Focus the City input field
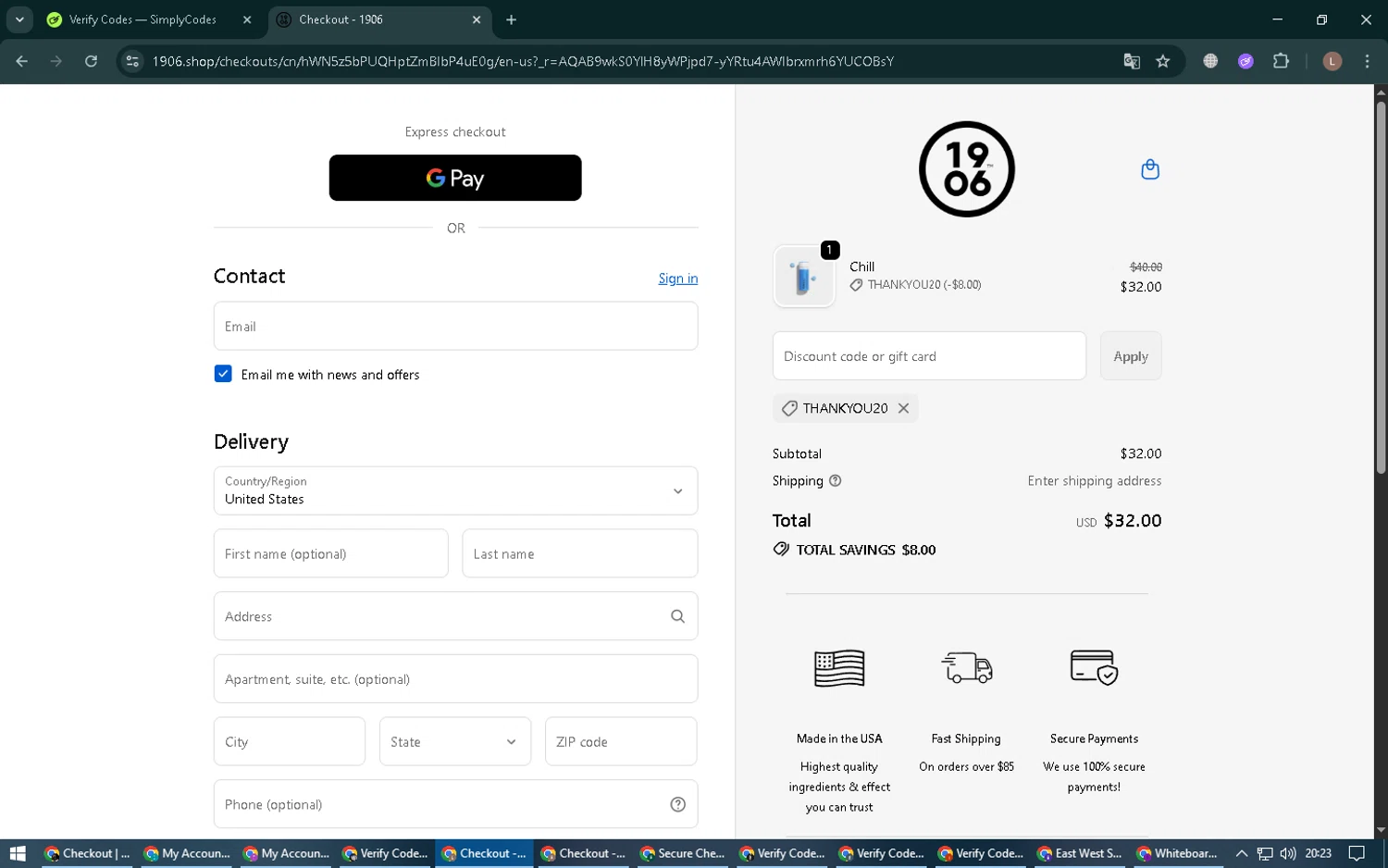The image size is (1388, 868). 290,741
